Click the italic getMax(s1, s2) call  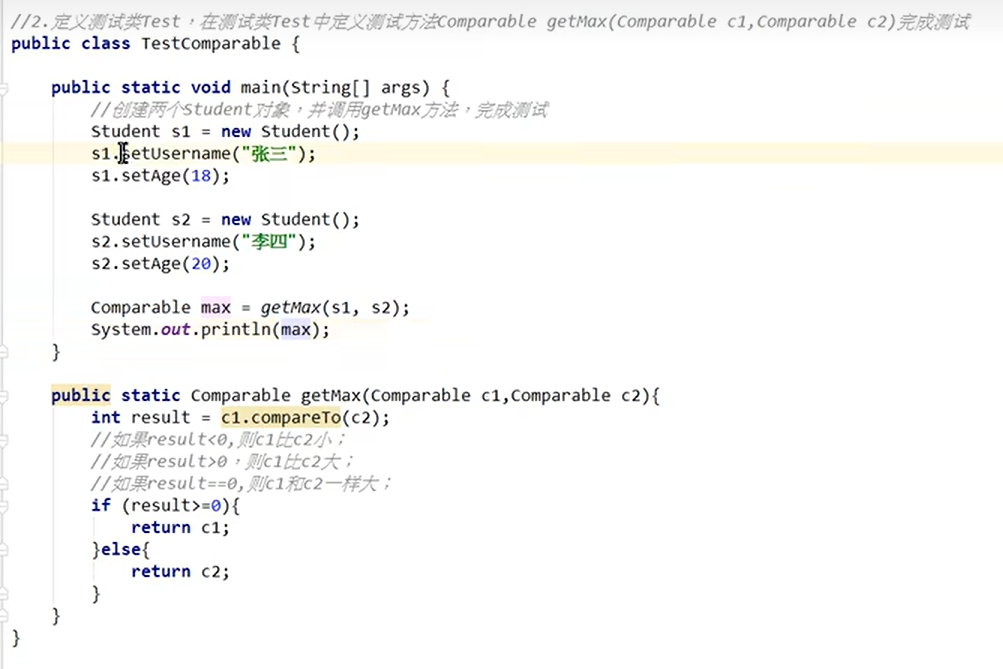tap(334, 308)
